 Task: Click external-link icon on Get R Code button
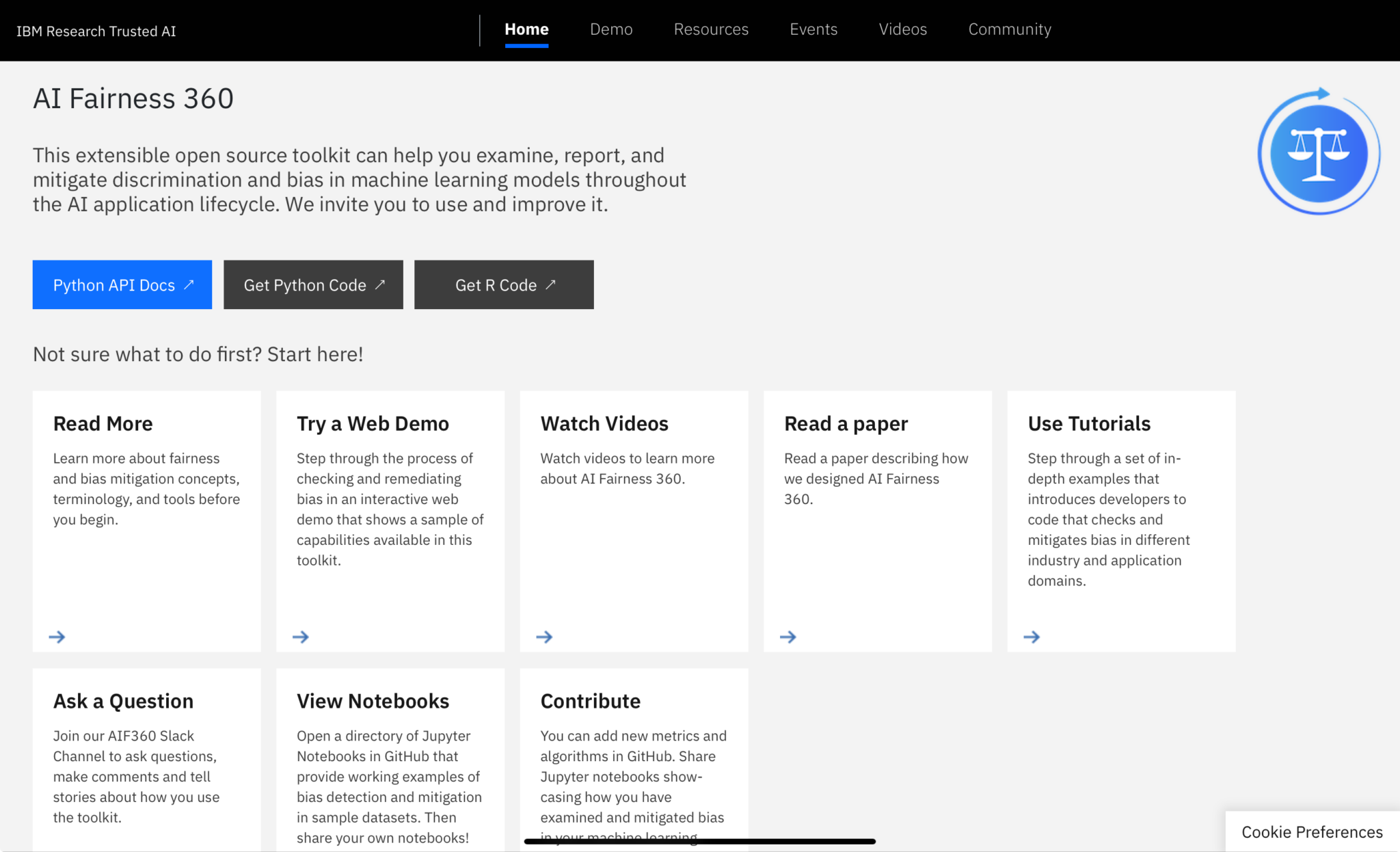(551, 284)
